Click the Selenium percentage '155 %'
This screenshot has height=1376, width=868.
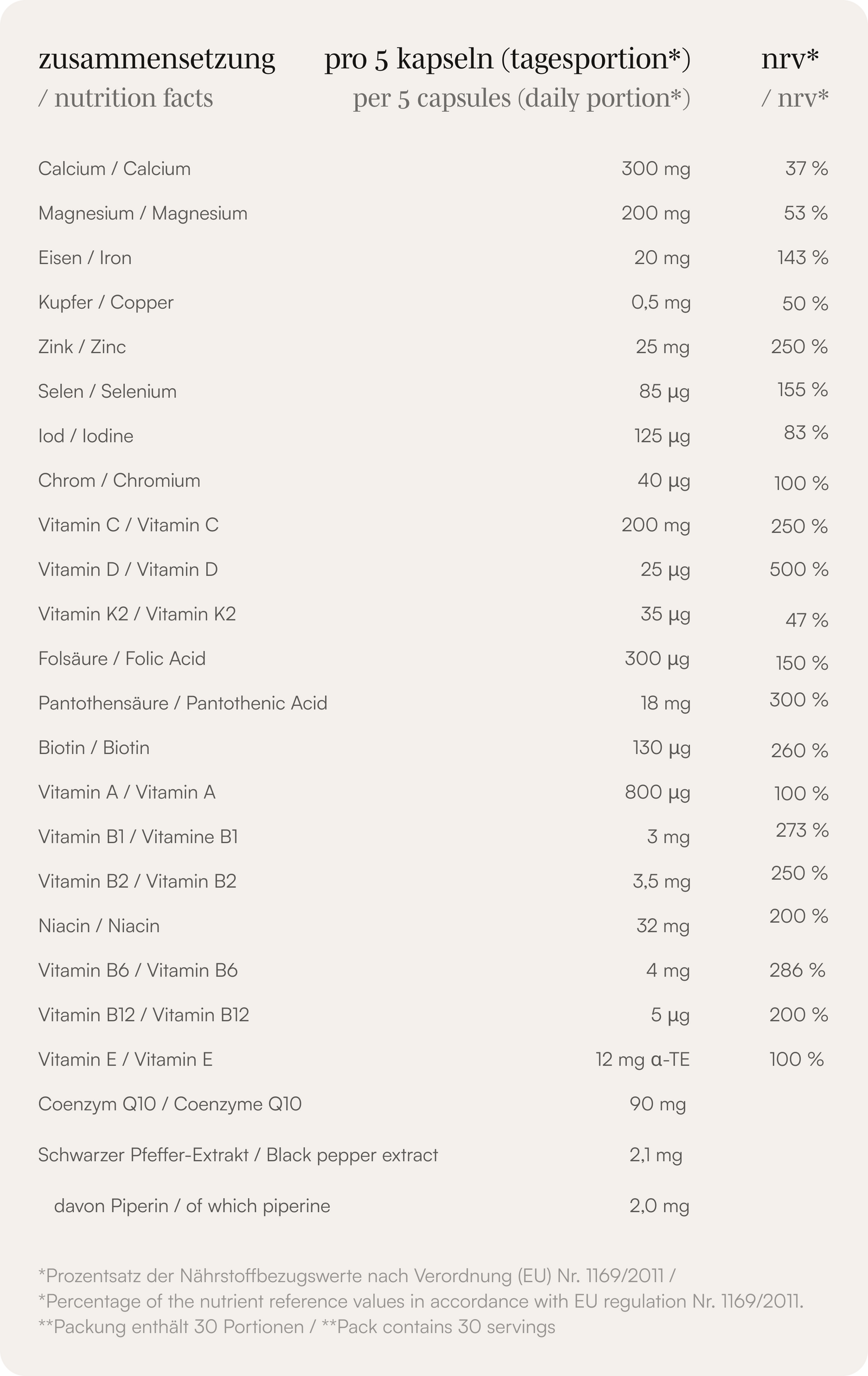point(802,390)
